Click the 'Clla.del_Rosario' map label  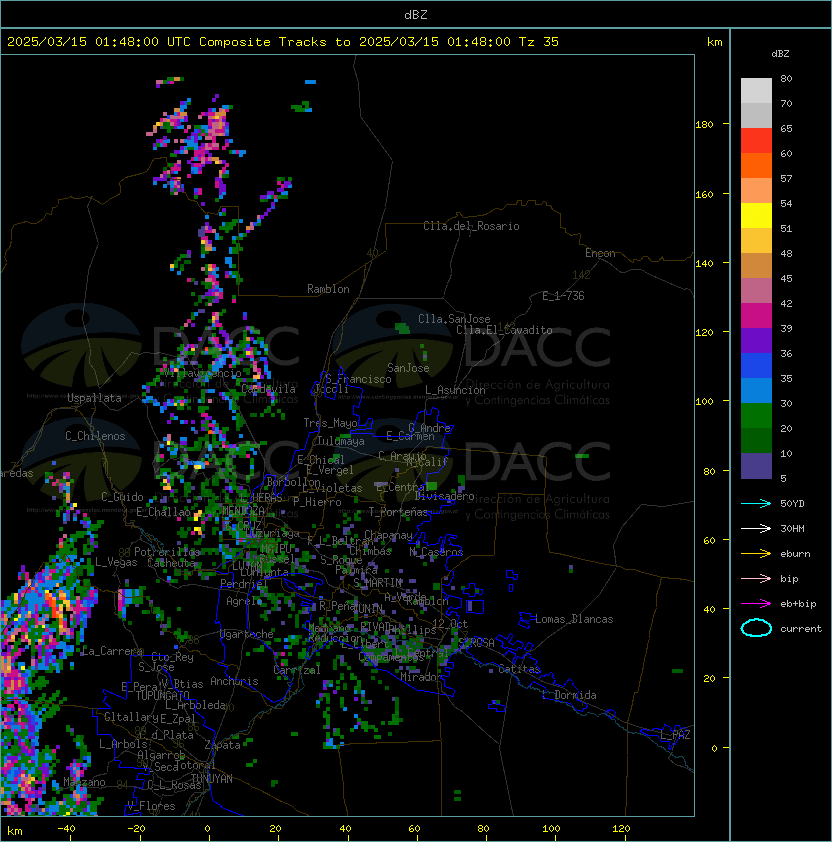[x=471, y=226]
